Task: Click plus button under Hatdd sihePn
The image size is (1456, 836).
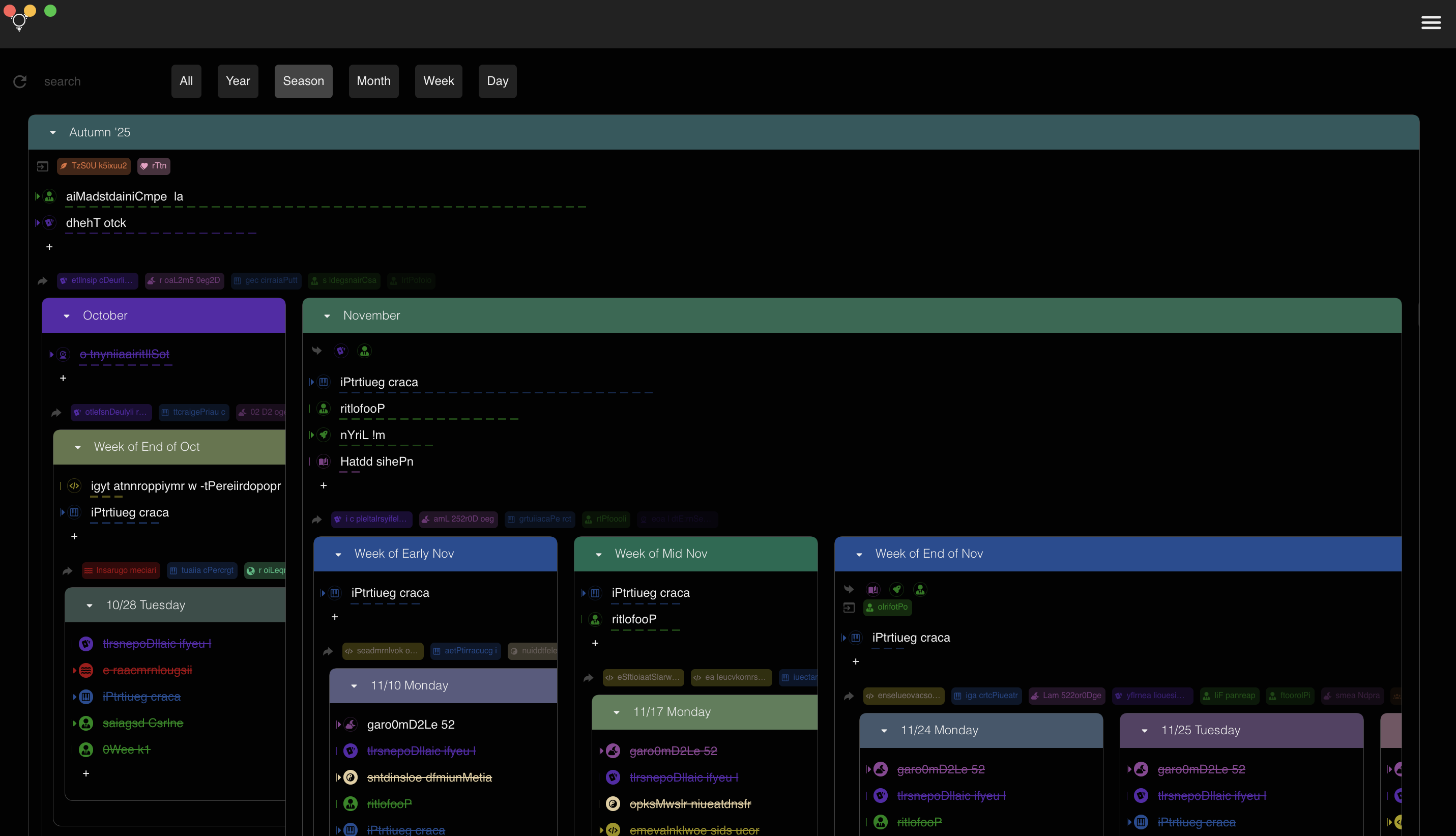Action: (324, 486)
